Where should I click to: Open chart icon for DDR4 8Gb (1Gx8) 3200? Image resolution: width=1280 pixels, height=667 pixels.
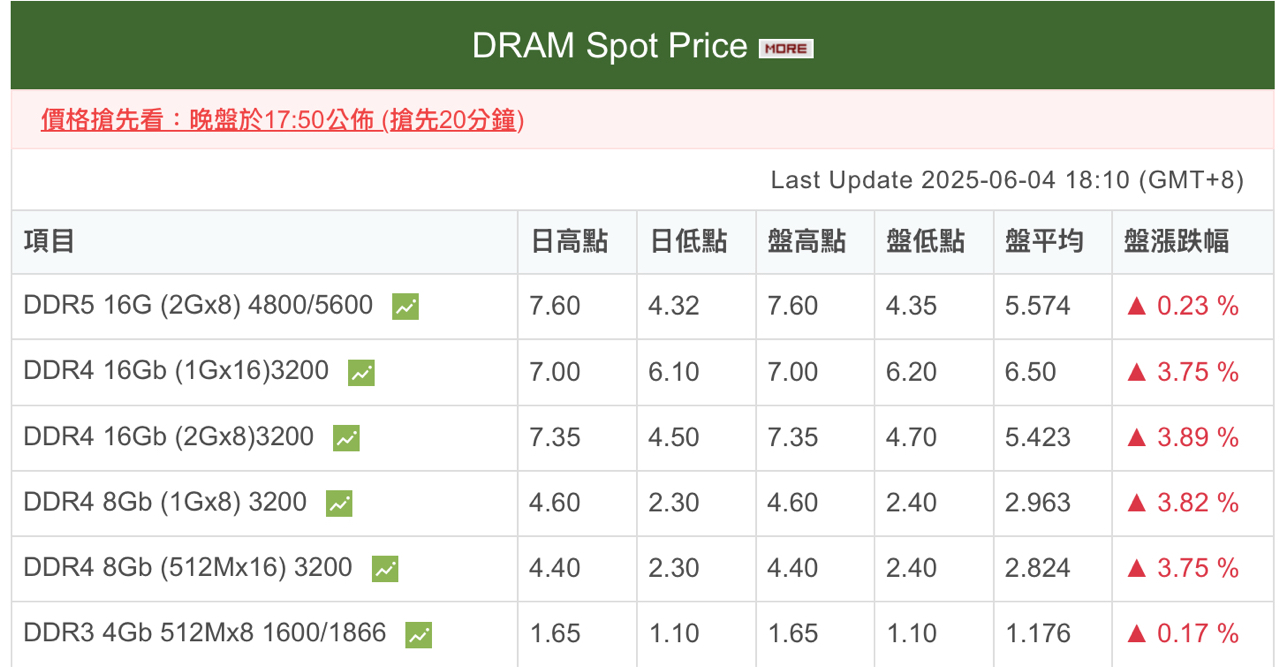coord(339,503)
